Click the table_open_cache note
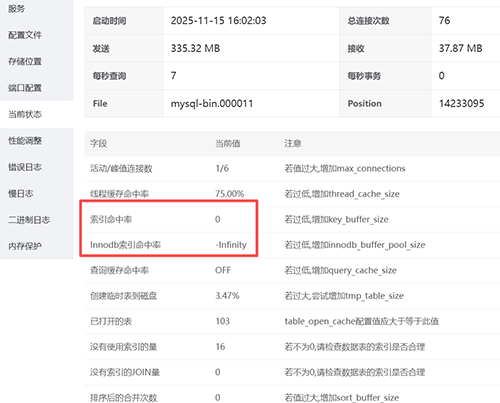 click(361, 321)
